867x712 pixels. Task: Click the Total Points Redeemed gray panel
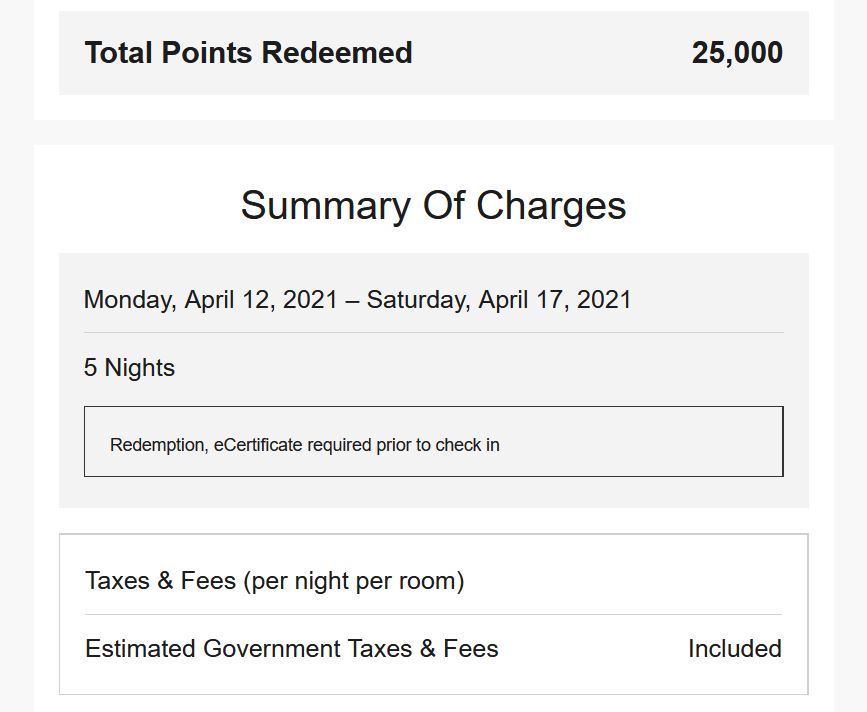pos(434,53)
